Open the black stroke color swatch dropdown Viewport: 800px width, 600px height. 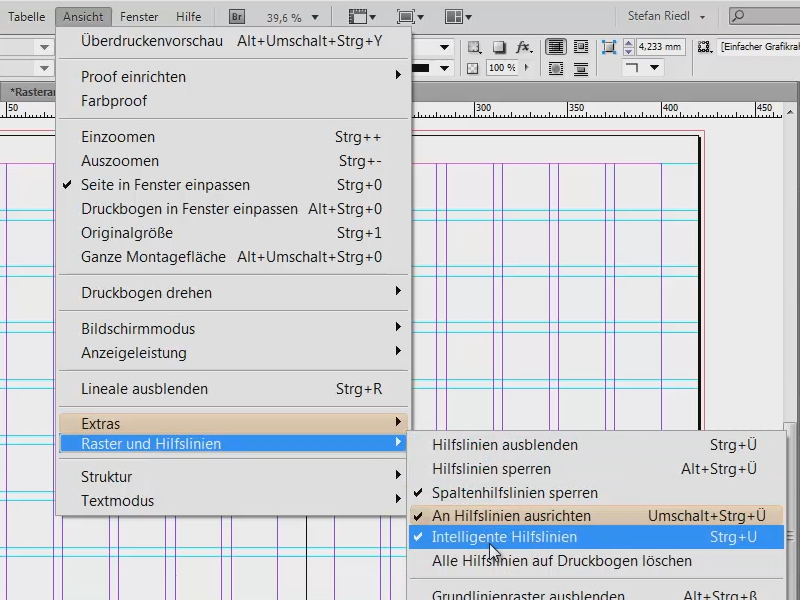pos(444,68)
